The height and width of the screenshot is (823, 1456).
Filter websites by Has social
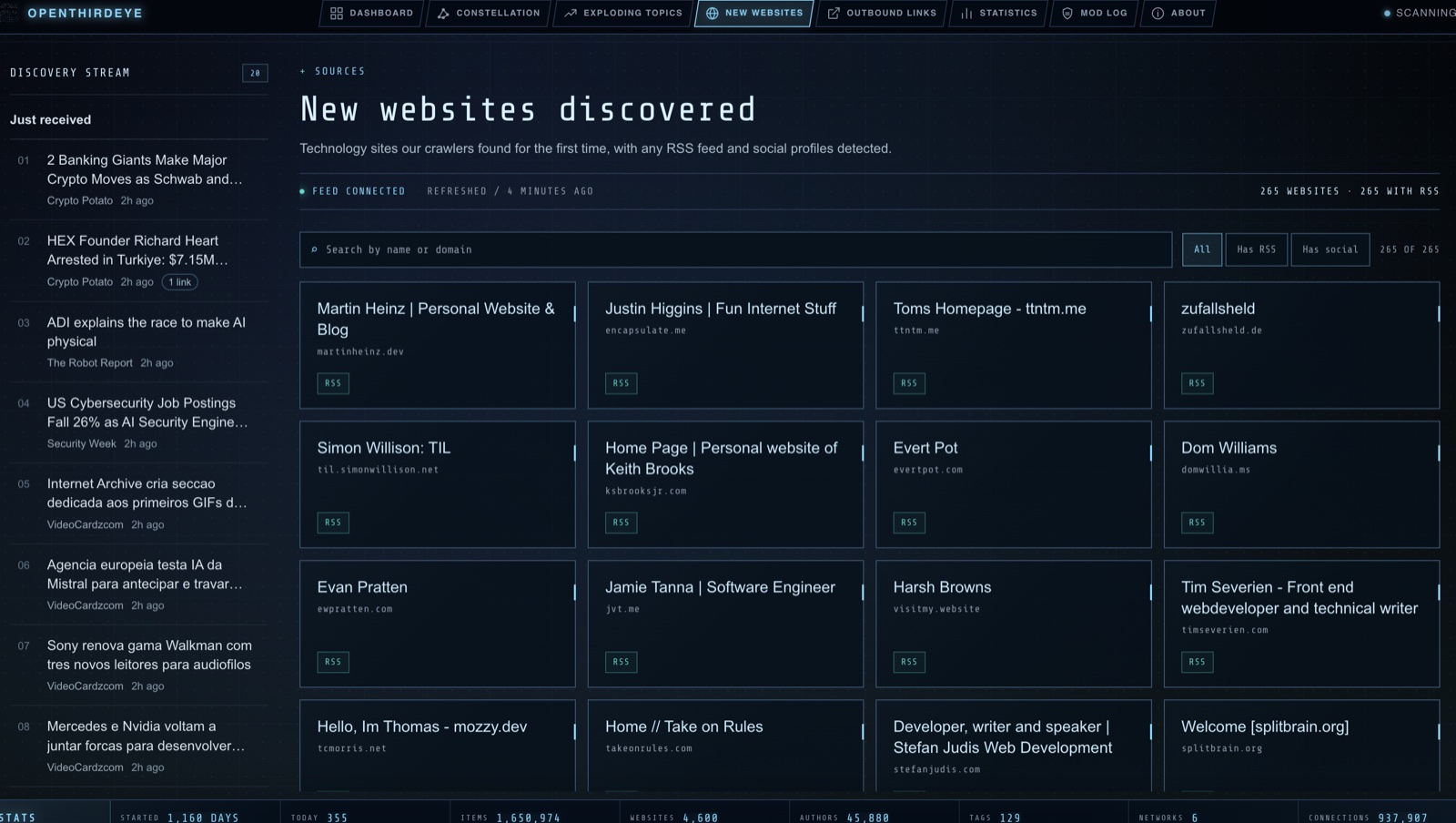1330,249
